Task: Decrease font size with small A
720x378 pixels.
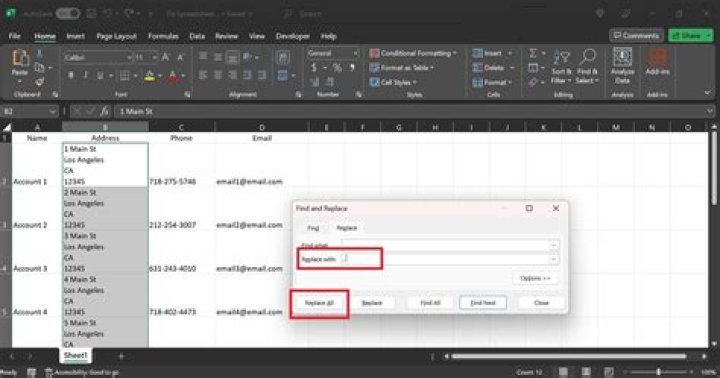Action: tap(180, 57)
